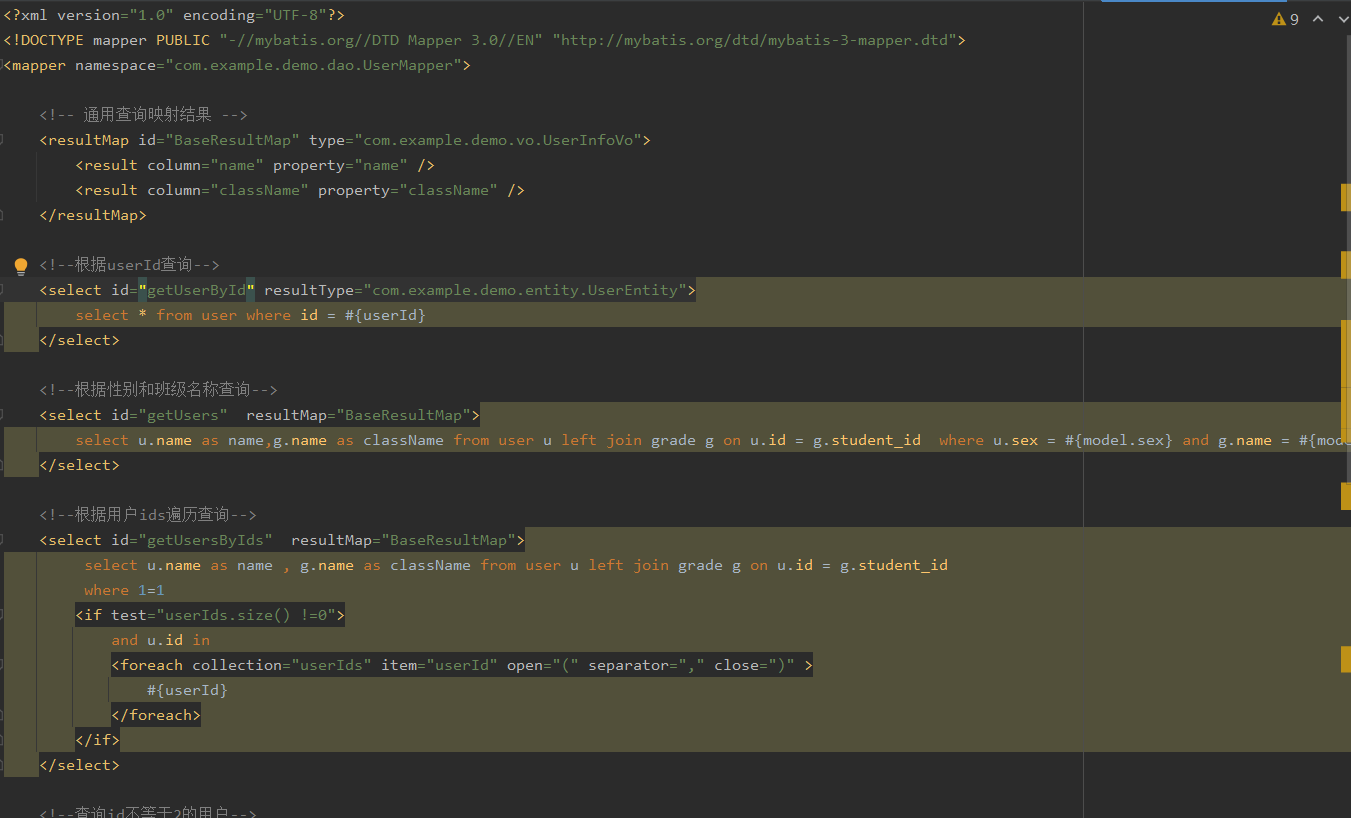
Task: Click the property value "className" in the result tag
Action: coord(449,190)
